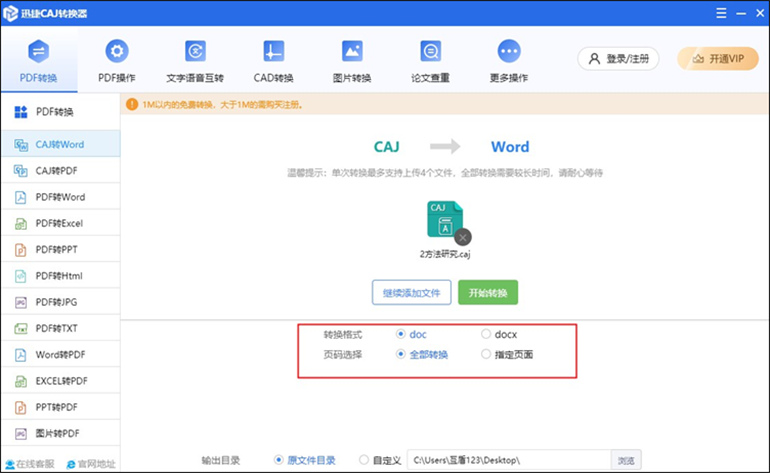Choose the docx format radio button
Image resolution: width=770 pixels, height=473 pixels.
pos(486,334)
